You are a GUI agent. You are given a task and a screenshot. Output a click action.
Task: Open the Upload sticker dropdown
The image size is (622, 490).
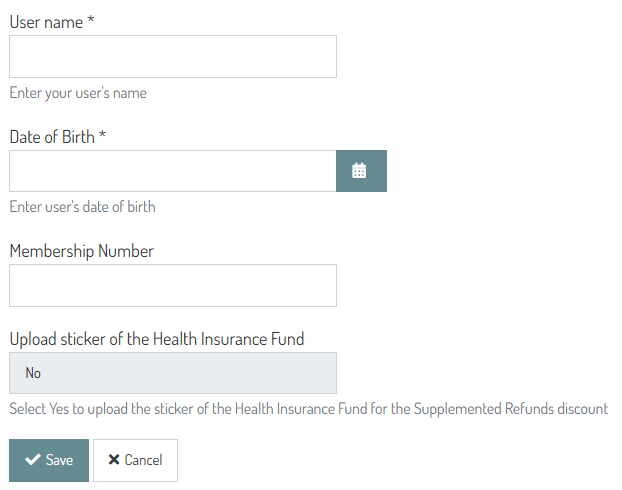pyautogui.click(x=172, y=373)
